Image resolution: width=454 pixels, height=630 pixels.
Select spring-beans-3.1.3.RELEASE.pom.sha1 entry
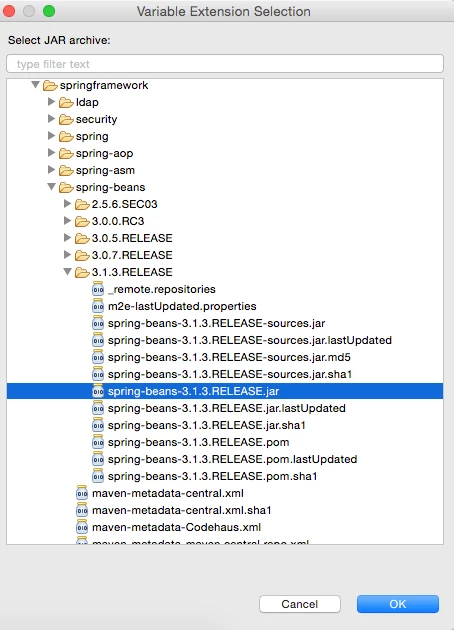click(x=213, y=476)
